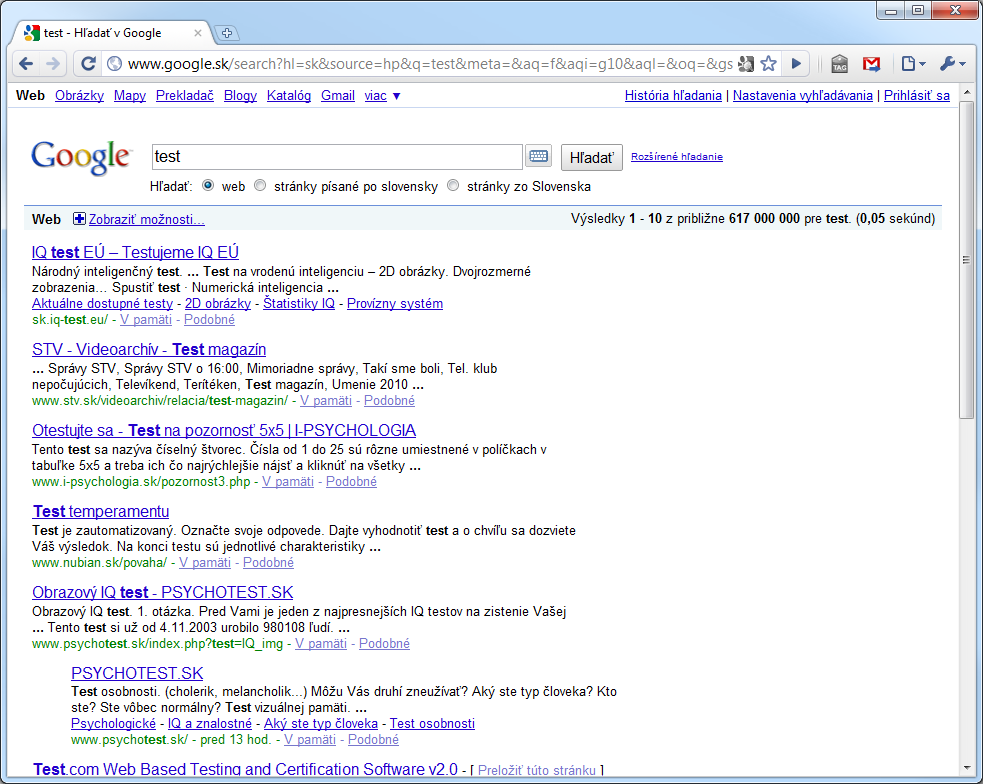Close the 'test - Hľadať v Google' tab
Image resolution: width=983 pixels, height=784 pixels.
(x=197, y=33)
